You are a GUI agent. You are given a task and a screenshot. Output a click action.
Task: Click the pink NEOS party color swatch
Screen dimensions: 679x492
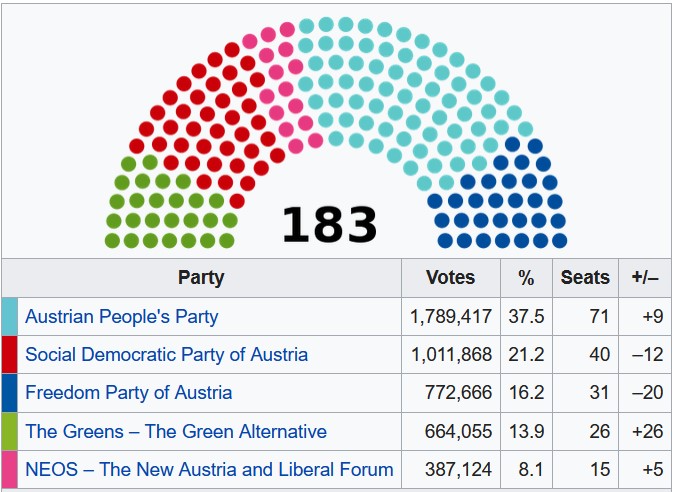point(10,469)
